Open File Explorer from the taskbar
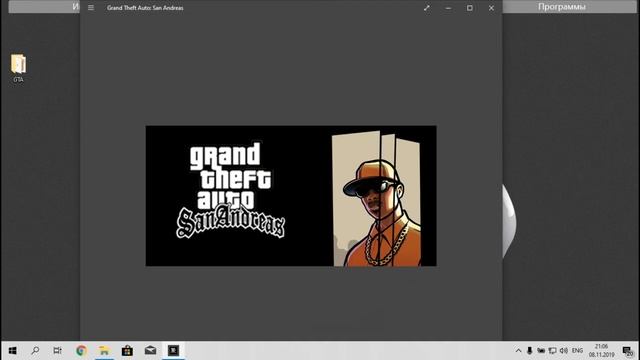The image size is (640, 360). [x=104, y=351]
